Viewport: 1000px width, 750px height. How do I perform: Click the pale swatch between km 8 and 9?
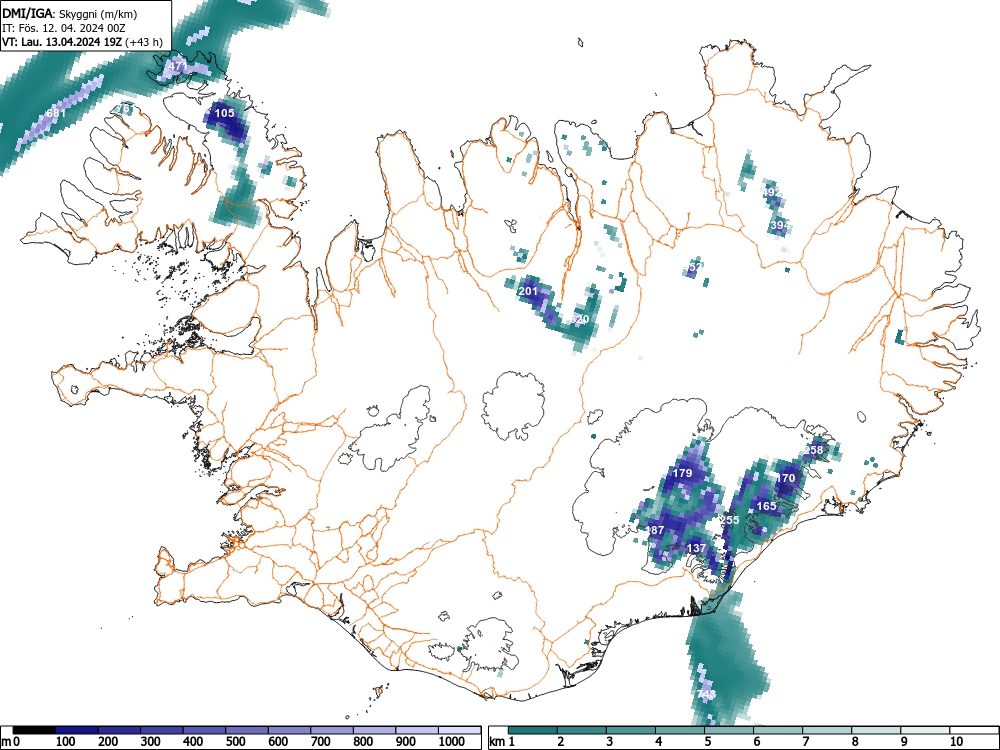point(876,730)
